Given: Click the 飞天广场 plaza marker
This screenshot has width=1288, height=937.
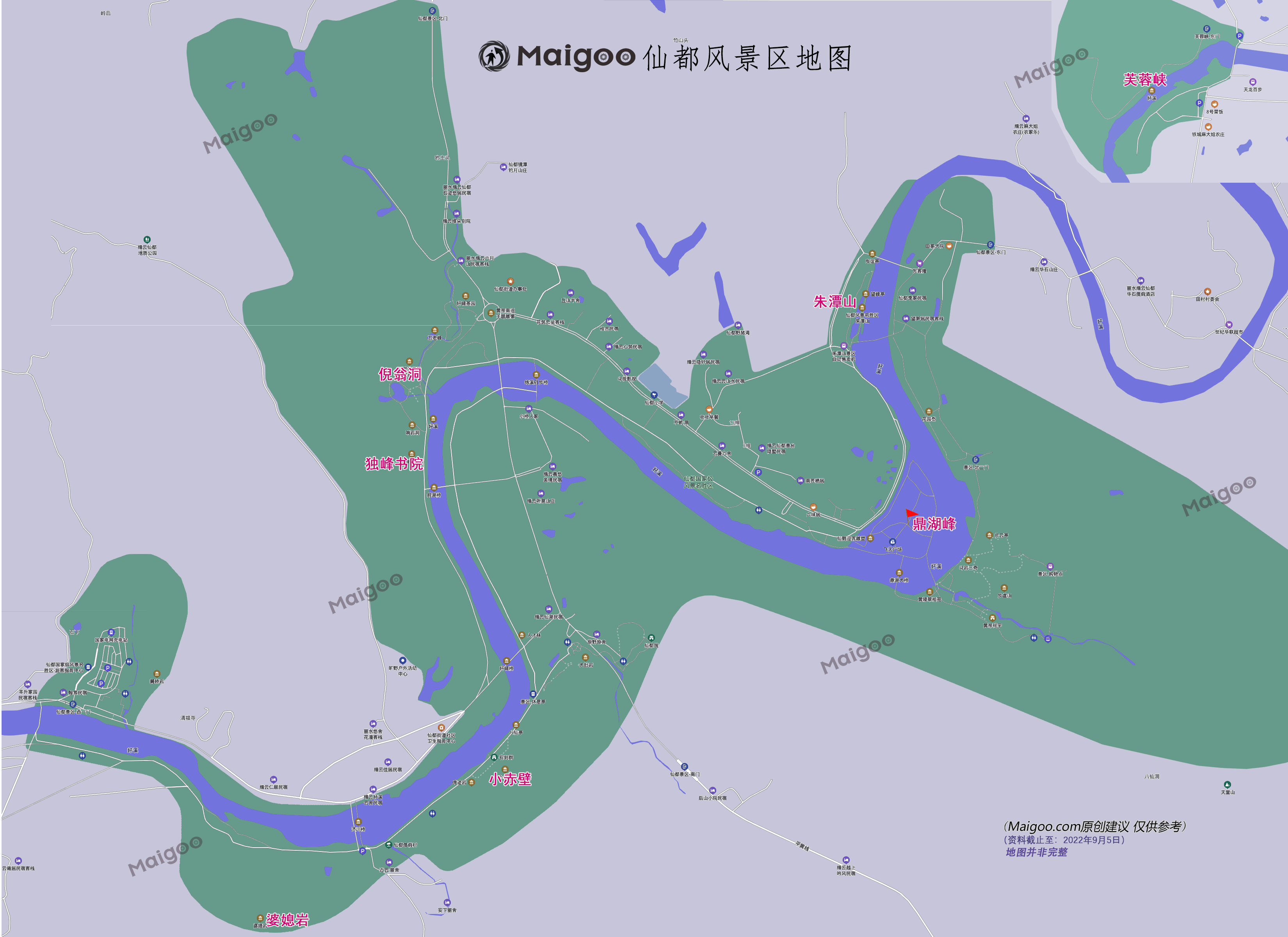Looking at the screenshot, I should coord(893,542).
